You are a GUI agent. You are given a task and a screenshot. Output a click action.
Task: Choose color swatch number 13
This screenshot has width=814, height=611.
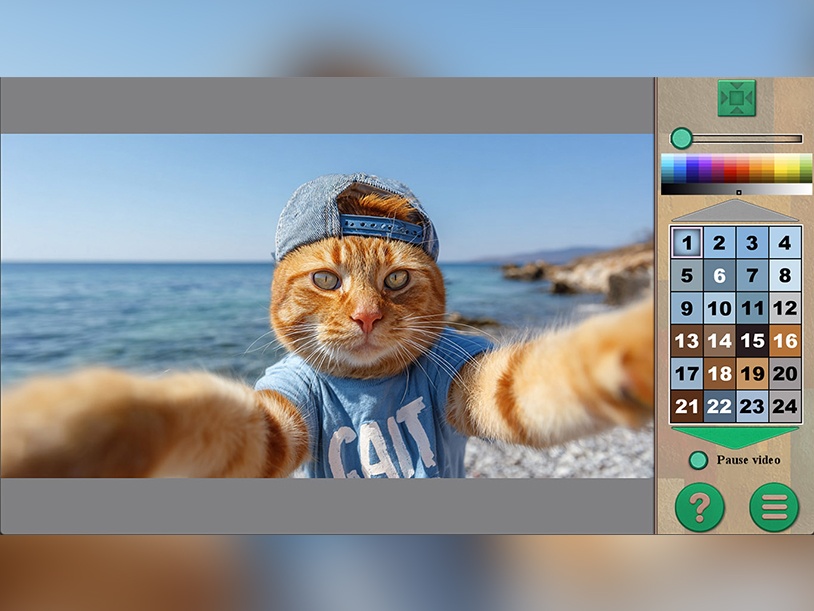click(686, 341)
